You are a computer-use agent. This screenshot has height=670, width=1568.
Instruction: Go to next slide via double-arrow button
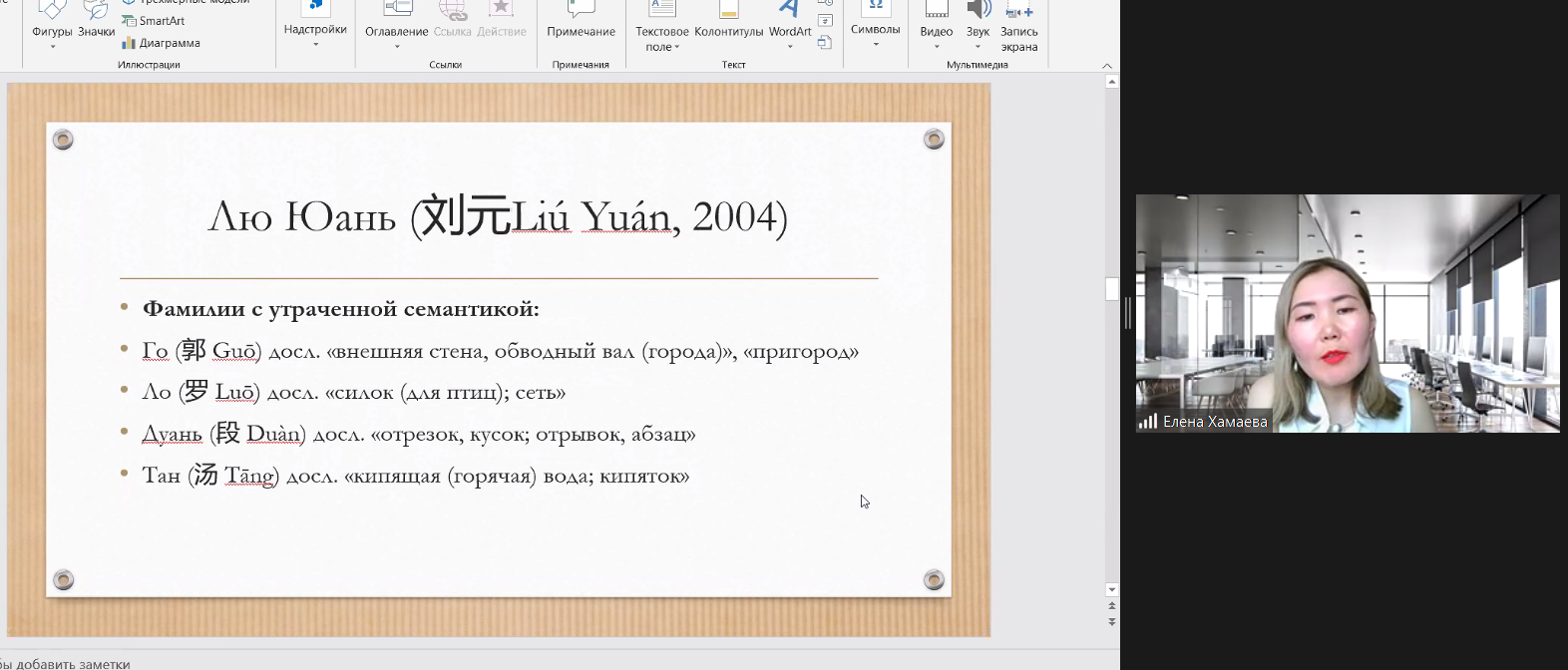(1112, 621)
